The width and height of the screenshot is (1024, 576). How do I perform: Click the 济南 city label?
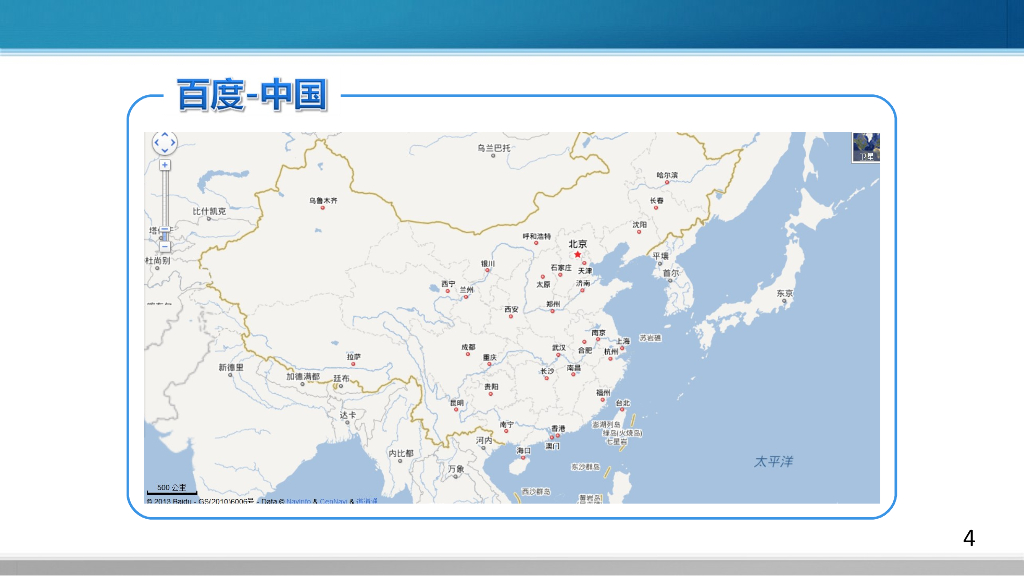tap(583, 283)
